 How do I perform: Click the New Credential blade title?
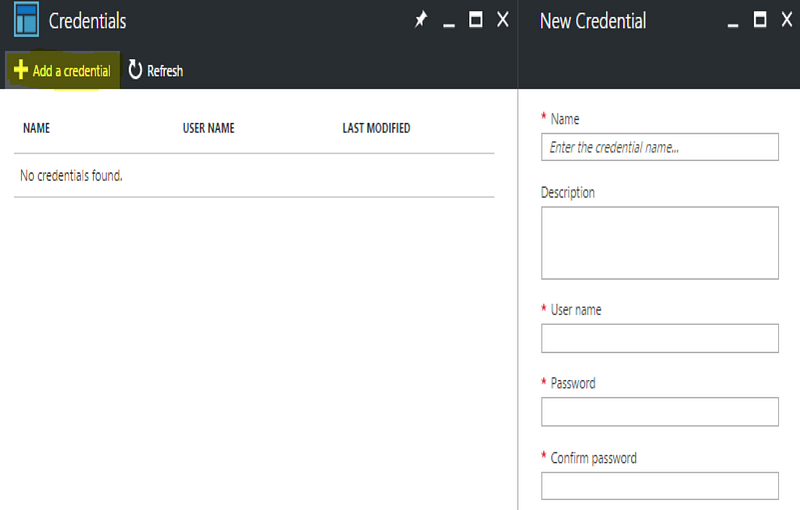pos(593,21)
